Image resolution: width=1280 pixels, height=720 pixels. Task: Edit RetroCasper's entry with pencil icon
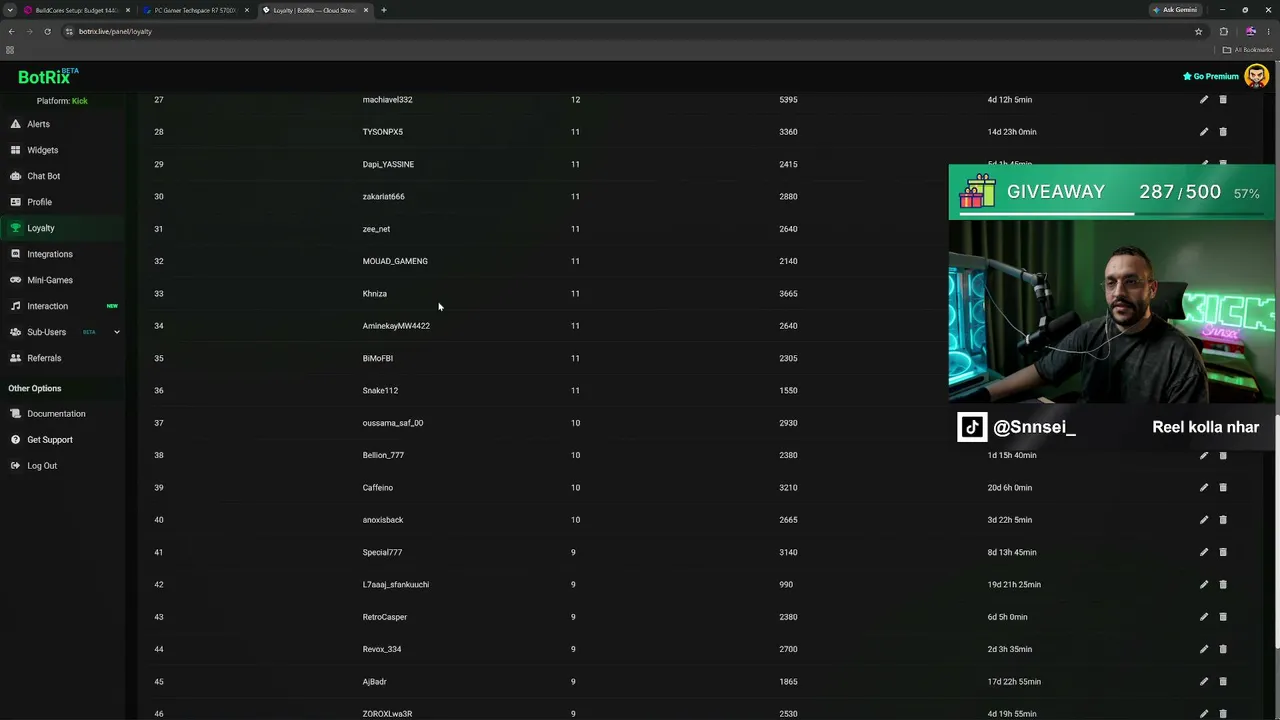(1204, 617)
